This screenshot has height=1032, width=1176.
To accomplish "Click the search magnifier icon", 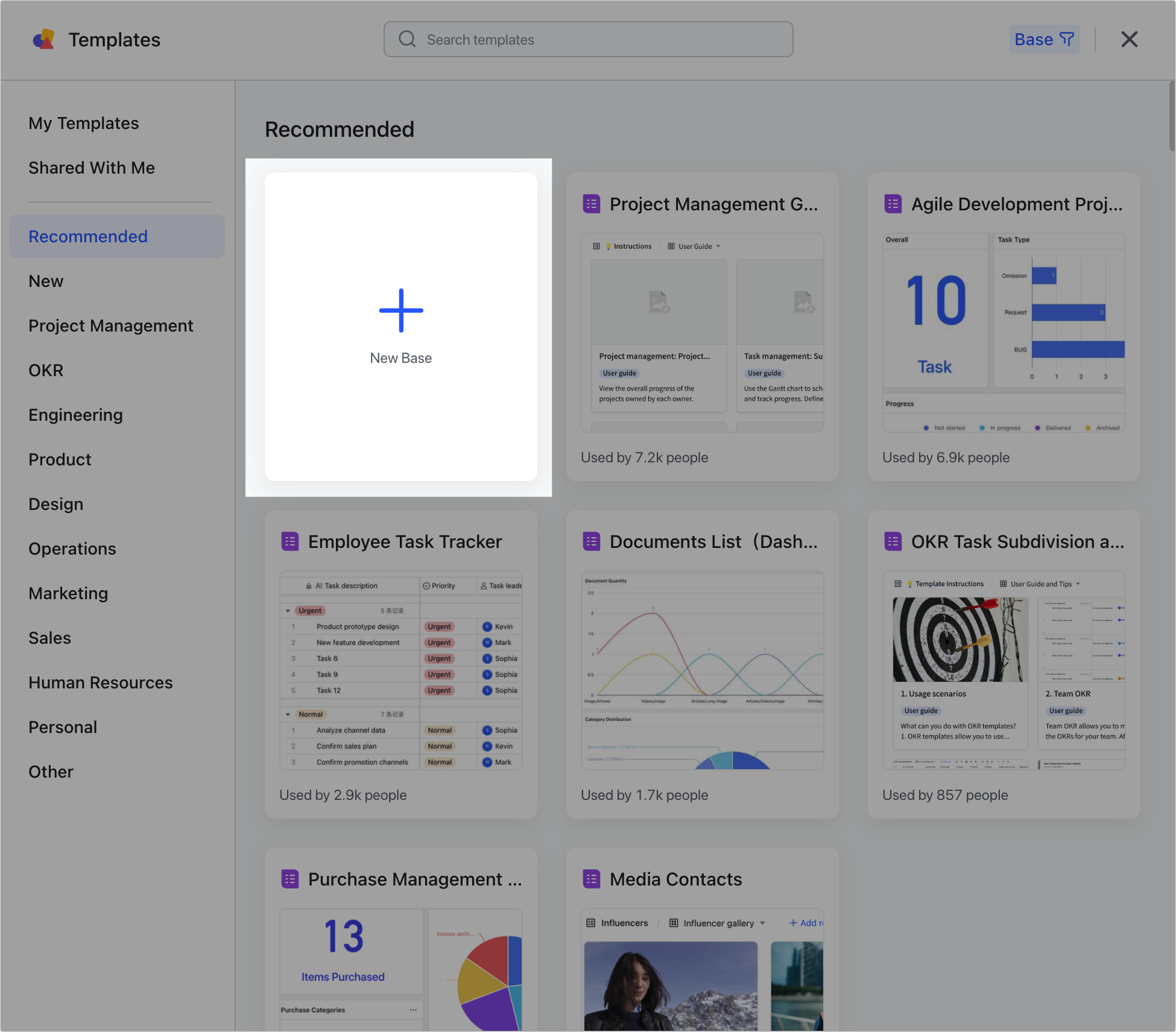I will [407, 39].
